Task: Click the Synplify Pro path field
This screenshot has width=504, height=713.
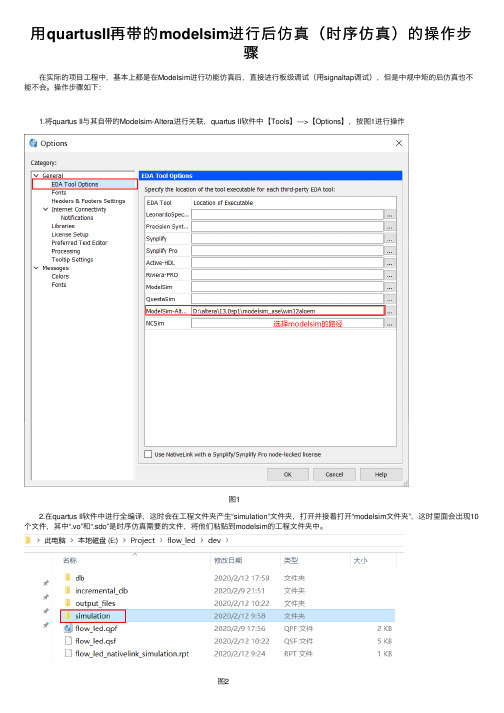Action: [287, 251]
